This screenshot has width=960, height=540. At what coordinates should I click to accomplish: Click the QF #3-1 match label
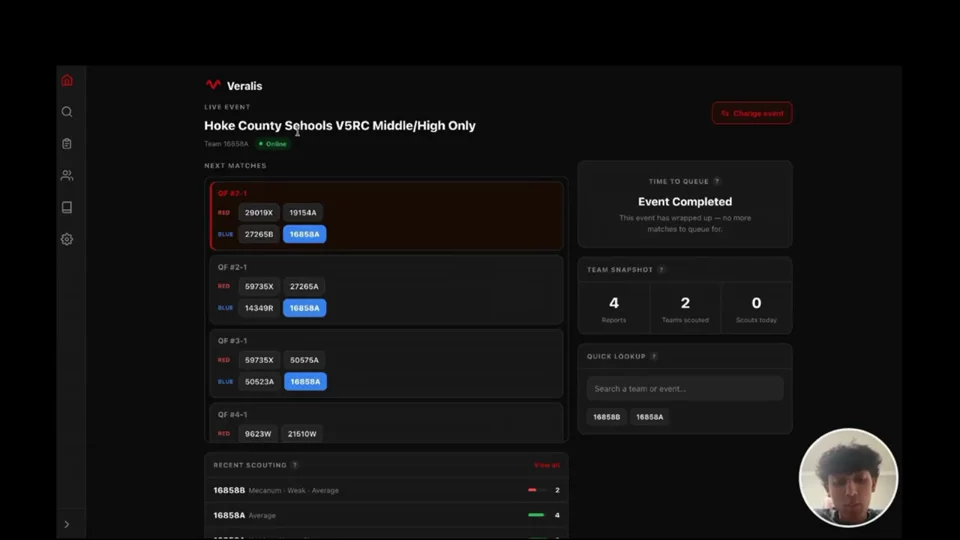click(x=233, y=340)
